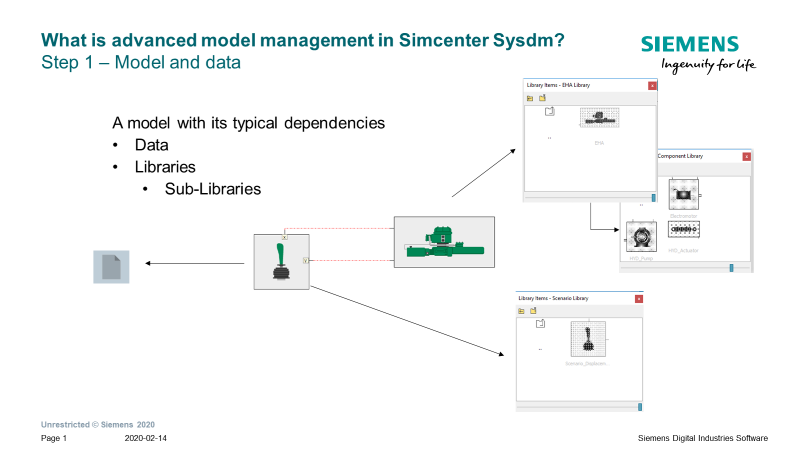Click the 'Library Items - EHA Library' window title
The image size is (800, 450).
pyautogui.click(x=558, y=85)
